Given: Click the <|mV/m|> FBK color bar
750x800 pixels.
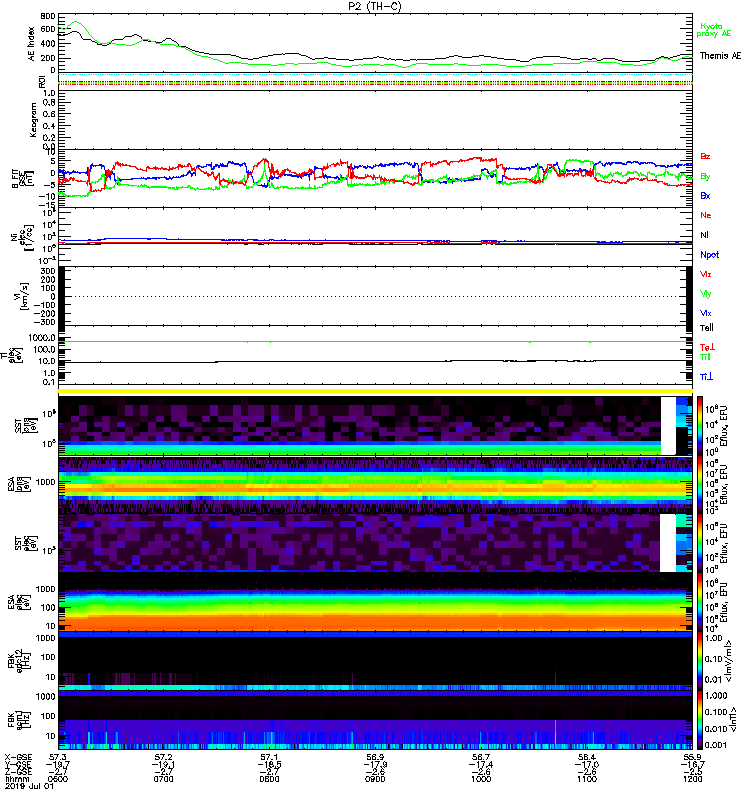Looking at the screenshot, I should pos(700,660).
